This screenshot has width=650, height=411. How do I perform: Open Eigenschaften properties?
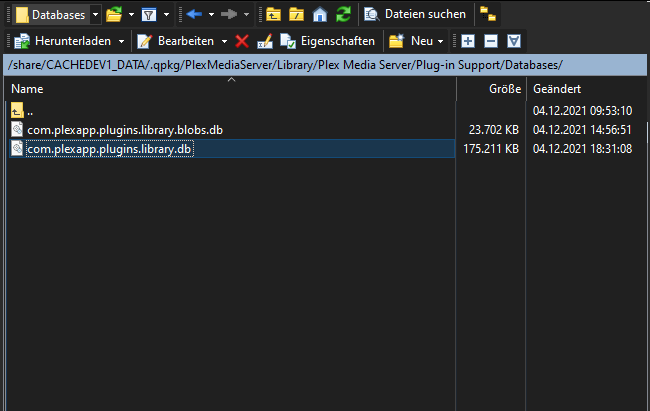point(327,41)
